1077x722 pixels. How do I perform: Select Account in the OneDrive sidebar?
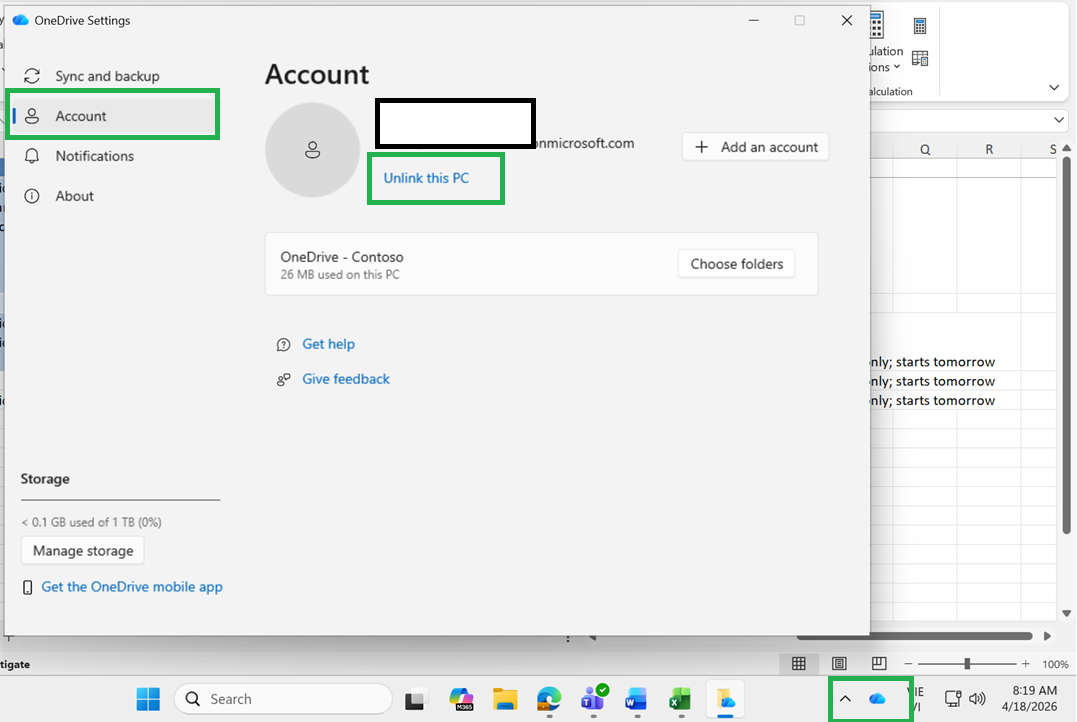tap(113, 116)
